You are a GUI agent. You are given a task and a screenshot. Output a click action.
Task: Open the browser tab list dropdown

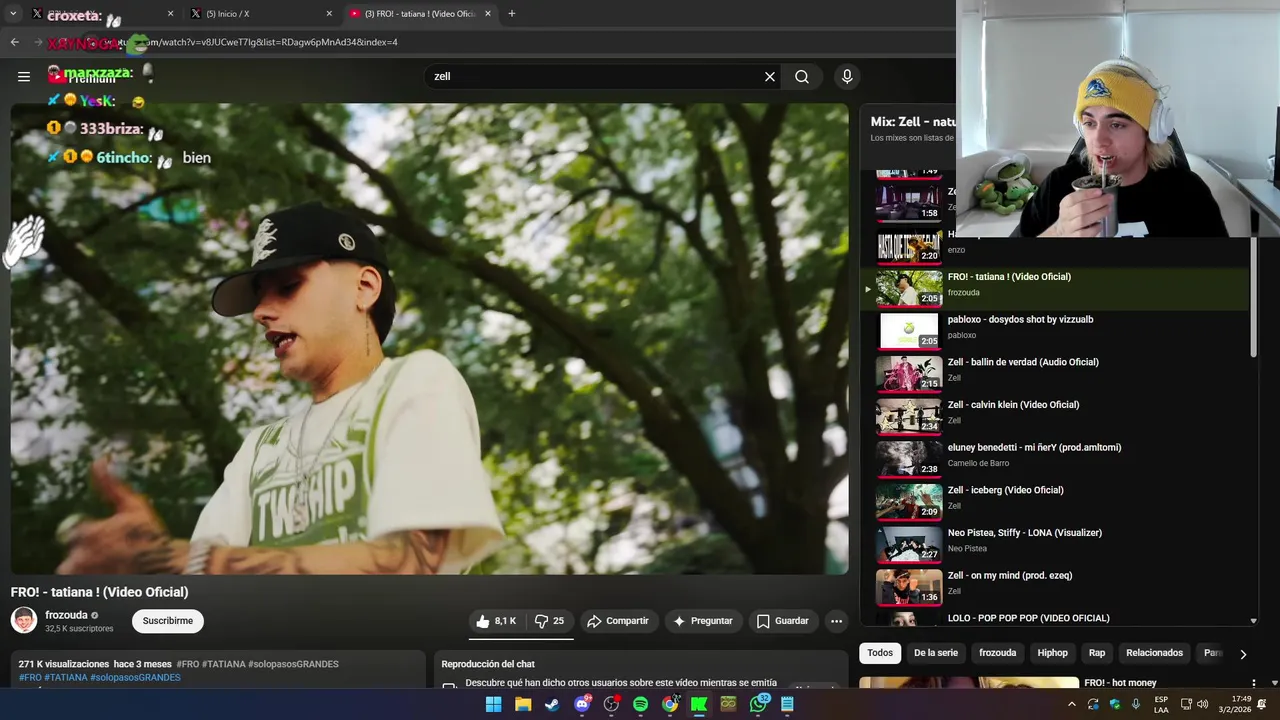pos(13,14)
